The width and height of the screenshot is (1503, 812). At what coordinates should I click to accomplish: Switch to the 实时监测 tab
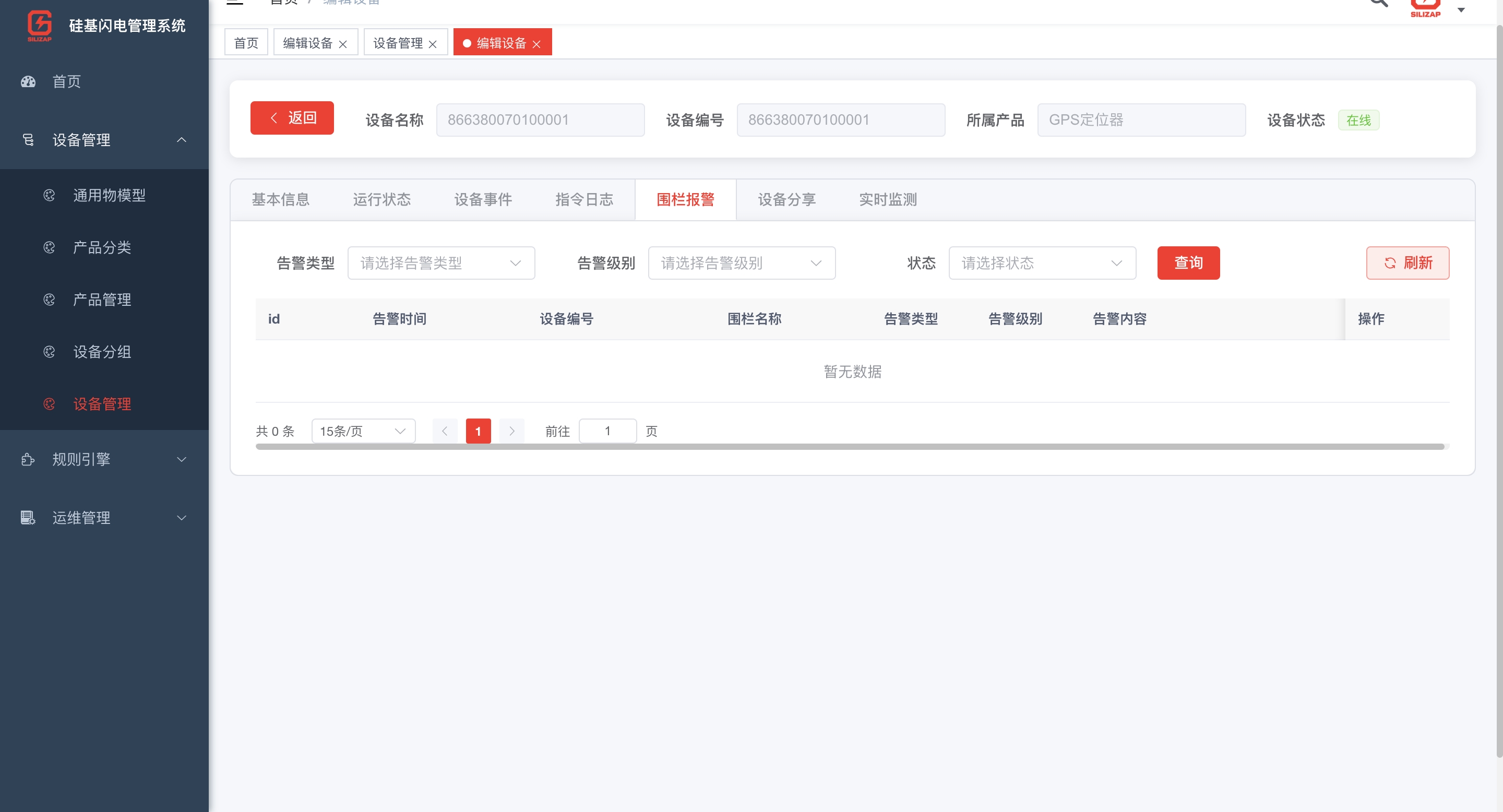[887, 199]
